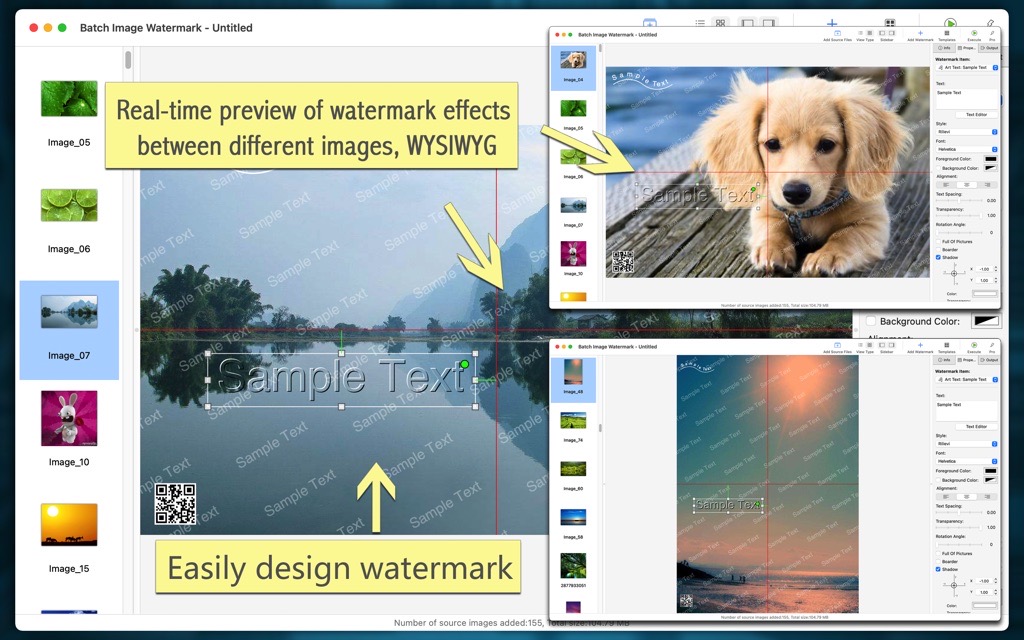Open Style Rilievi dropdown in sunset window
The image size is (1024, 640).
pyautogui.click(x=967, y=444)
